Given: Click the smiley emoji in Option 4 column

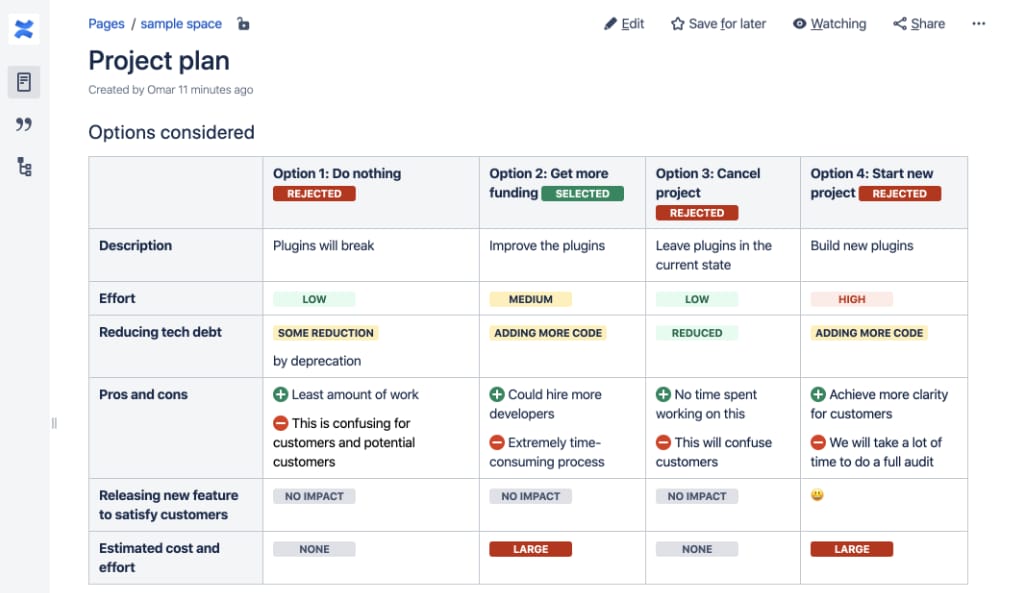Looking at the screenshot, I should [817, 495].
